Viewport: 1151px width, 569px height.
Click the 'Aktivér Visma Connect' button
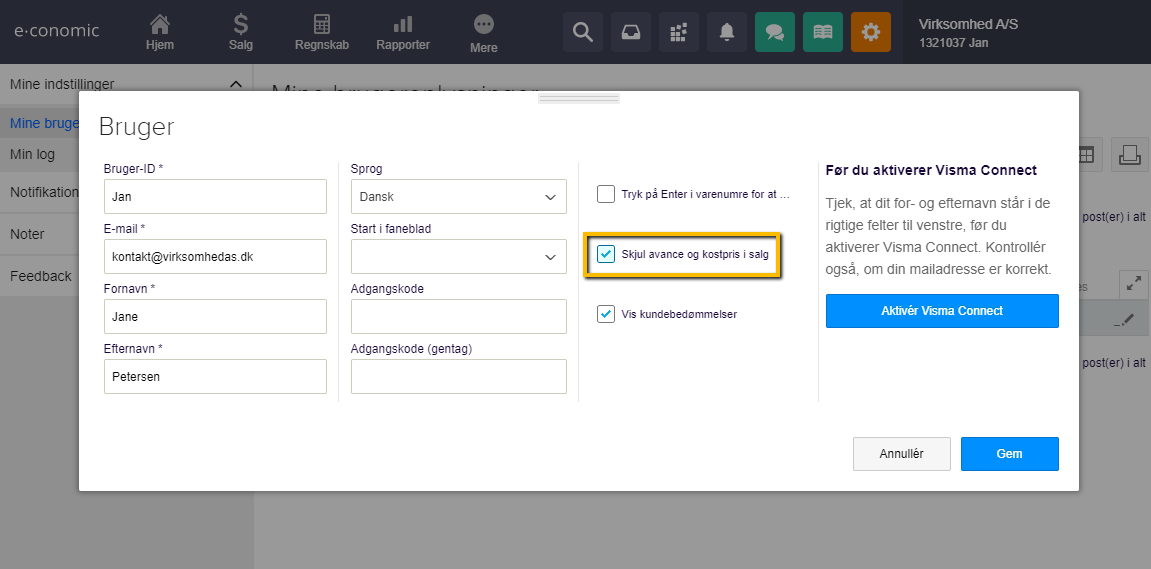942,311
